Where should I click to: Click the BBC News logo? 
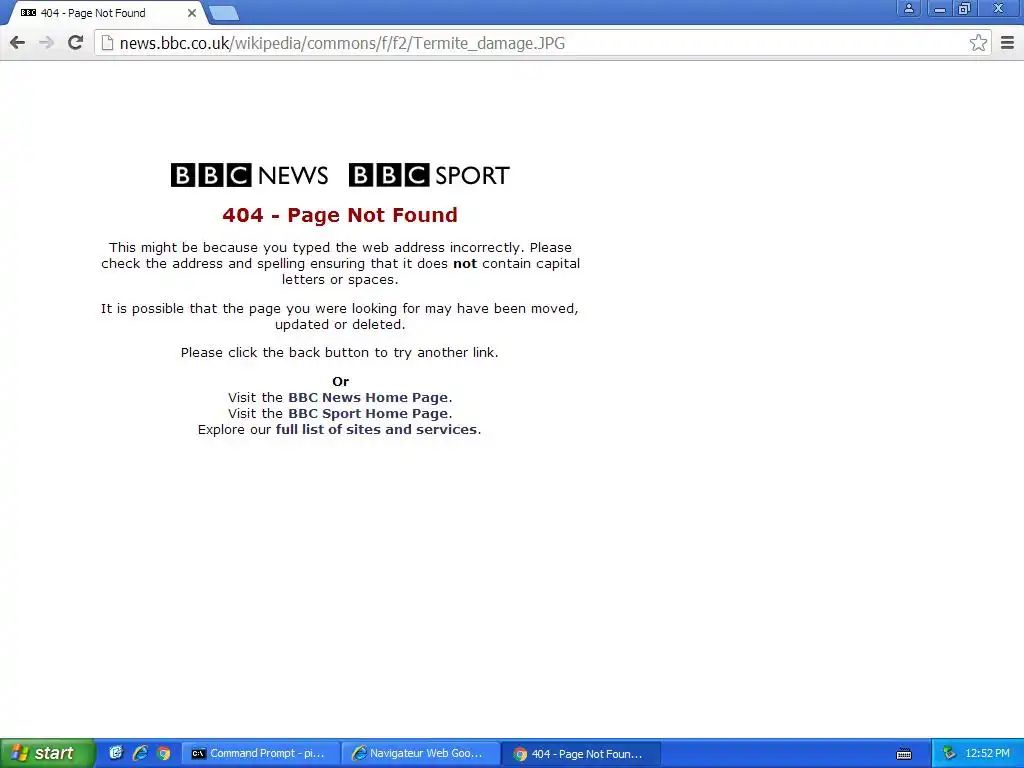pos(249,175)
